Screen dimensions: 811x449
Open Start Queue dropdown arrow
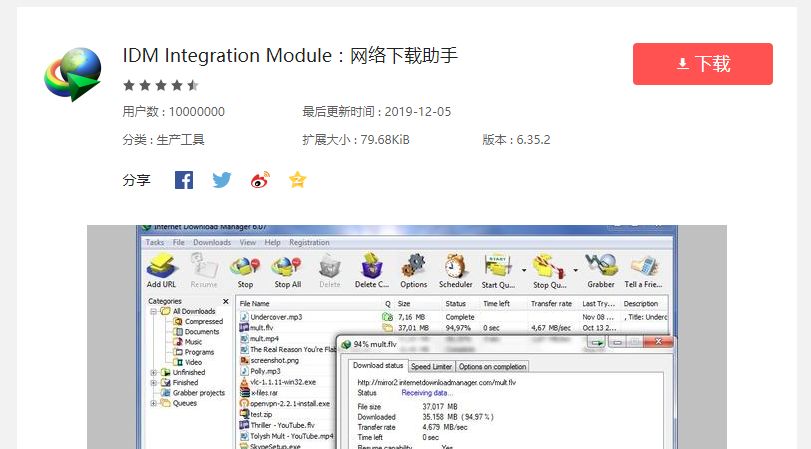click(x=523, y=271)
